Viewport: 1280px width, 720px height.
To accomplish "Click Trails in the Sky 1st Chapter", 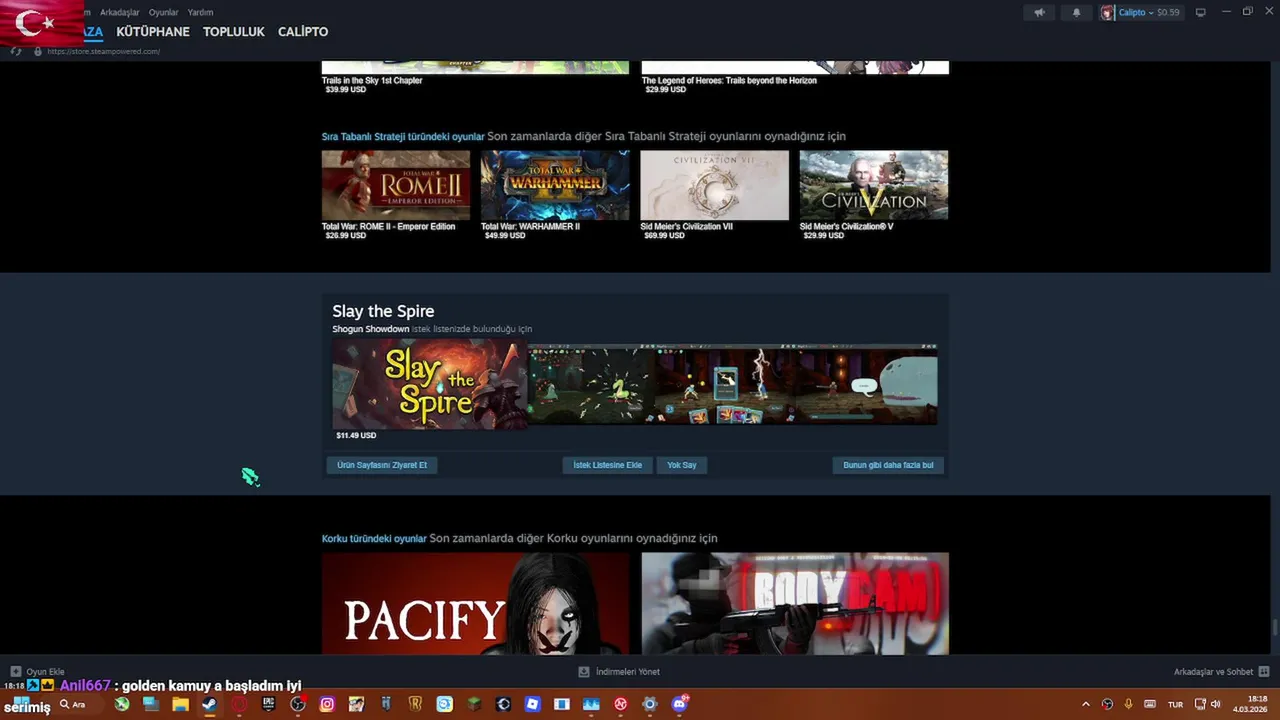I will click(372, 80).
